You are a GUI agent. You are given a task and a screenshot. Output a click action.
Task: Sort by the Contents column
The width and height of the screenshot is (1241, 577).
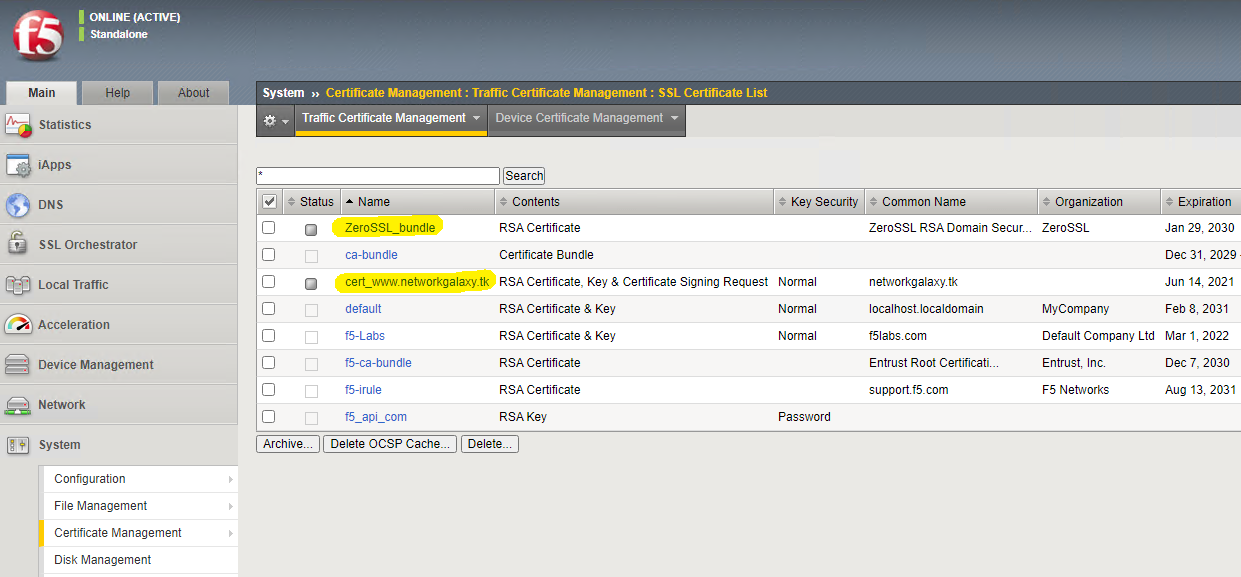536,202
